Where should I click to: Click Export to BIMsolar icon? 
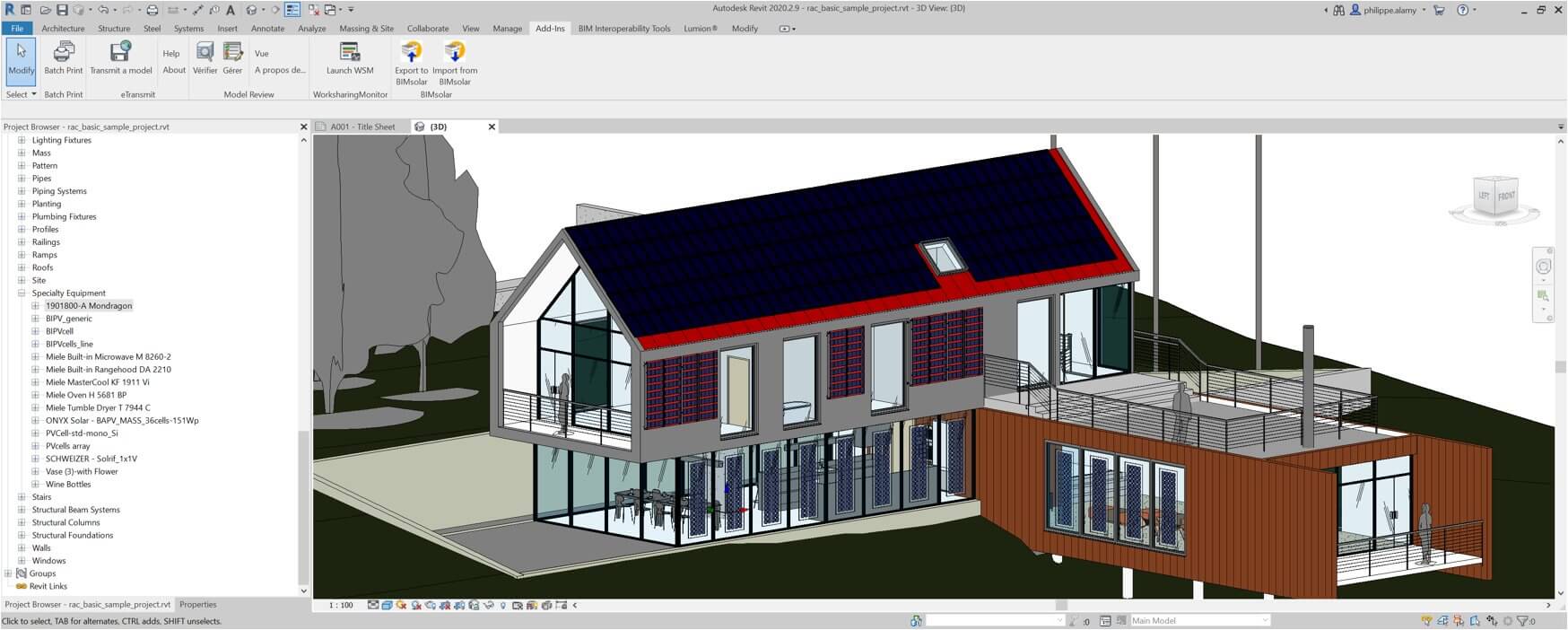tap(412, 53)
